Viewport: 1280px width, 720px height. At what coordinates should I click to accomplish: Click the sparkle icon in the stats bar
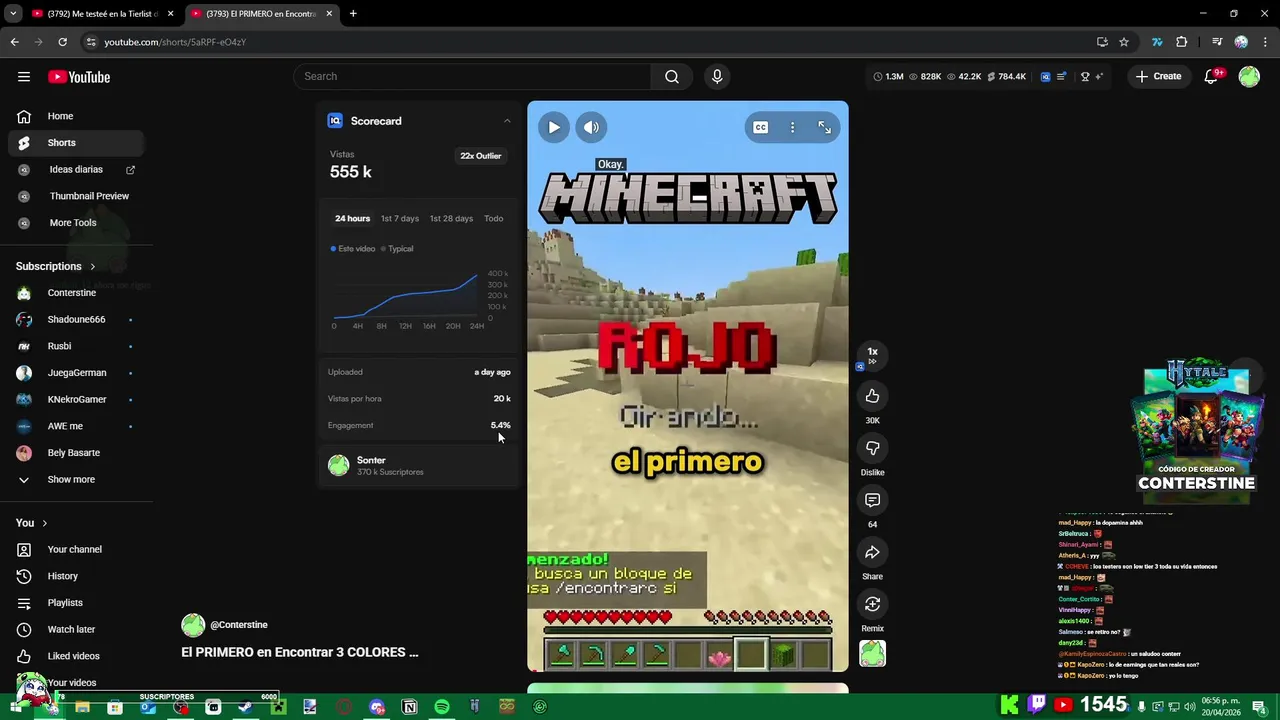1099,76
